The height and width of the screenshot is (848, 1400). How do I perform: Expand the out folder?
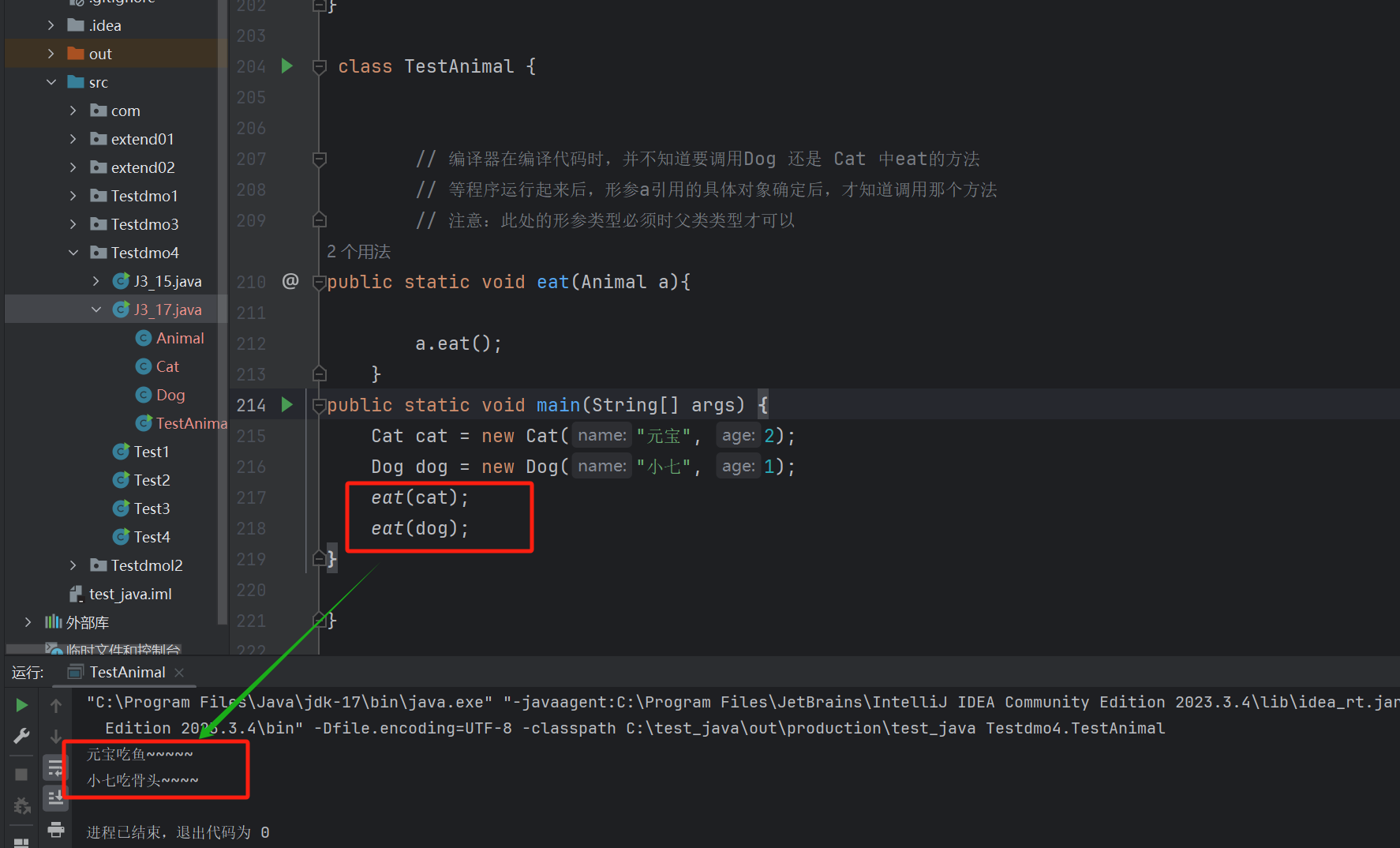tap(51, 54)
